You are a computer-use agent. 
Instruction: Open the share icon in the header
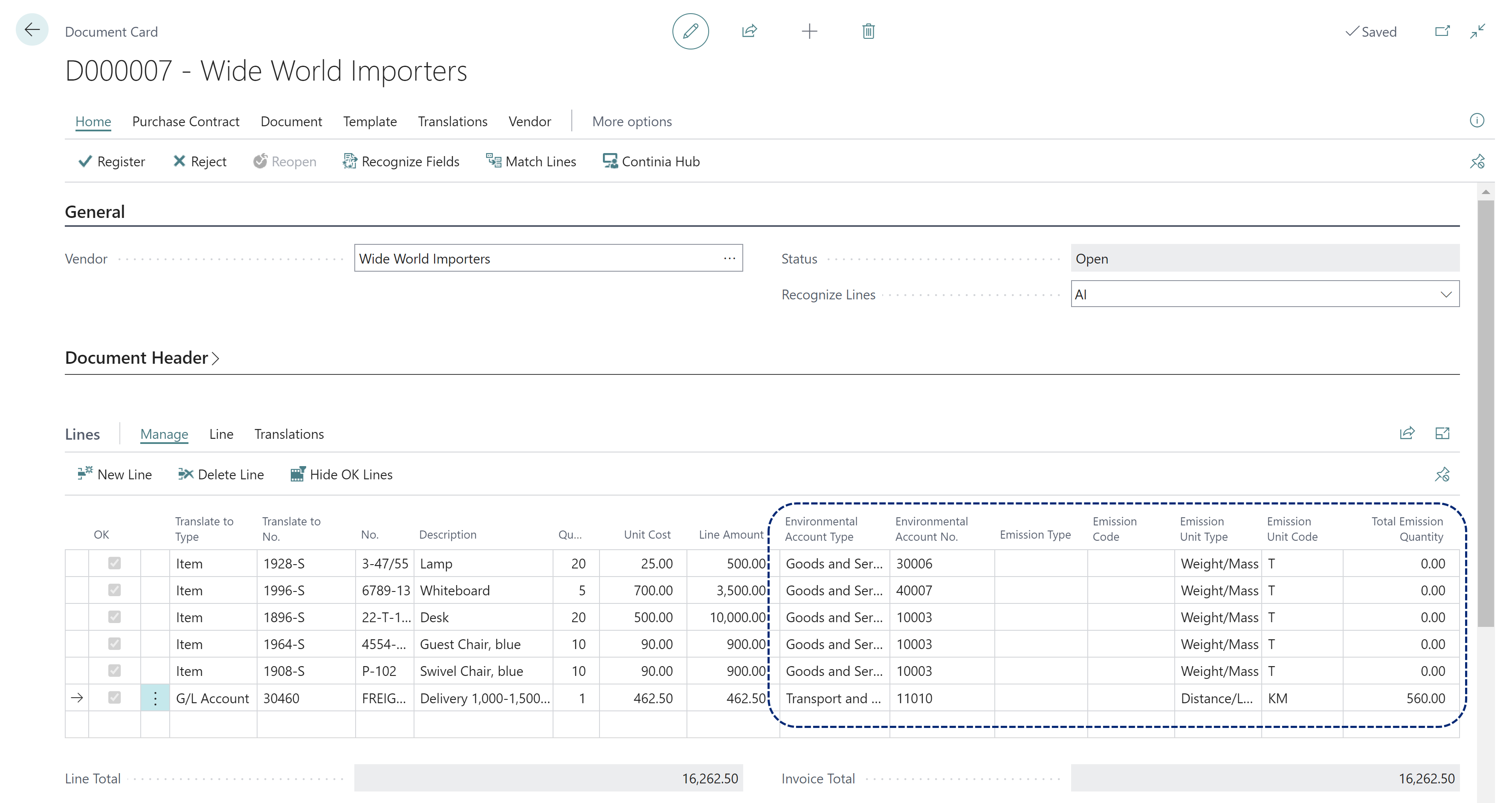pos(750,31)
